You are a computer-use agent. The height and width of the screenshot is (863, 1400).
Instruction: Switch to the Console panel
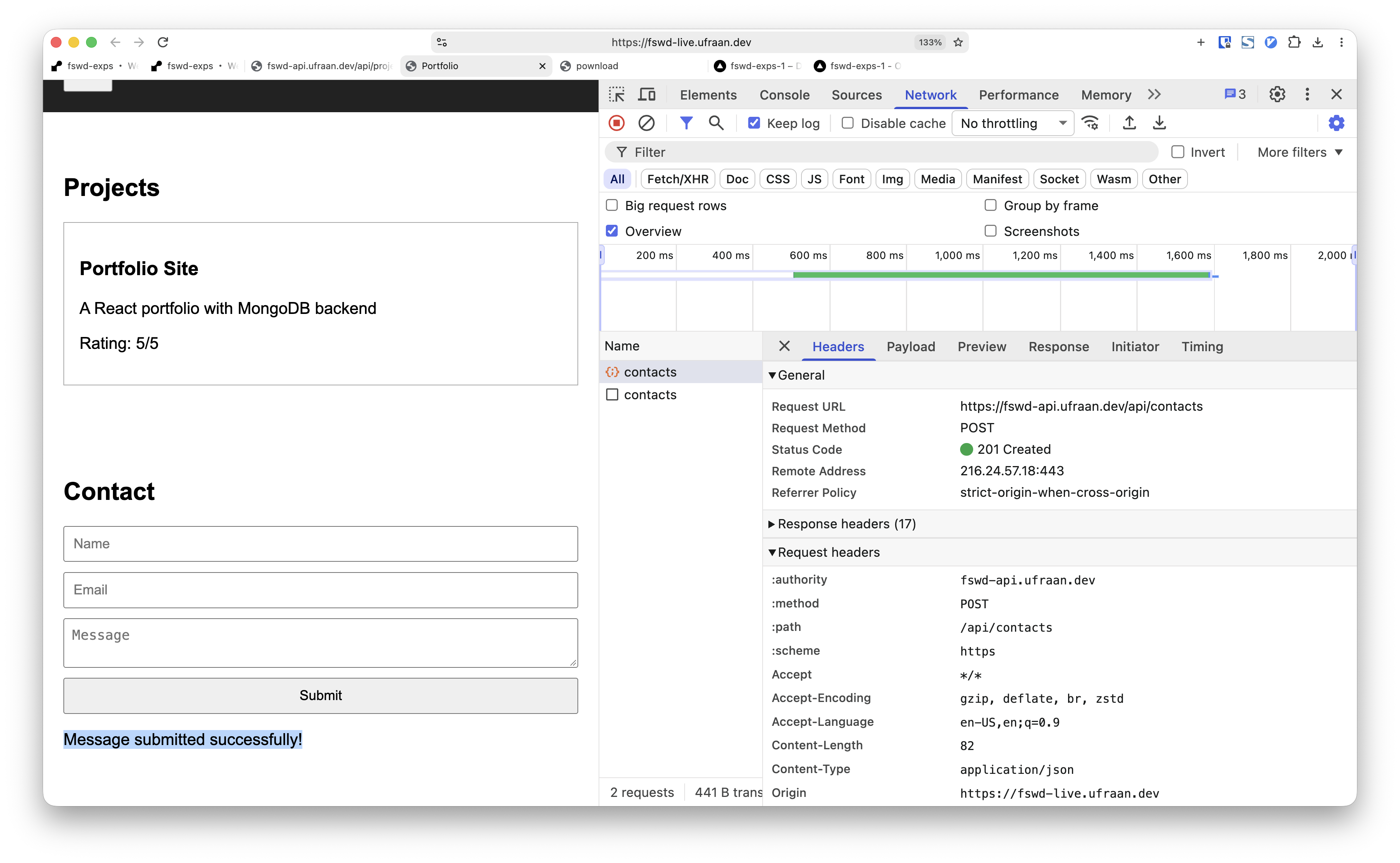pyautogui.click(x=784, y=95)
